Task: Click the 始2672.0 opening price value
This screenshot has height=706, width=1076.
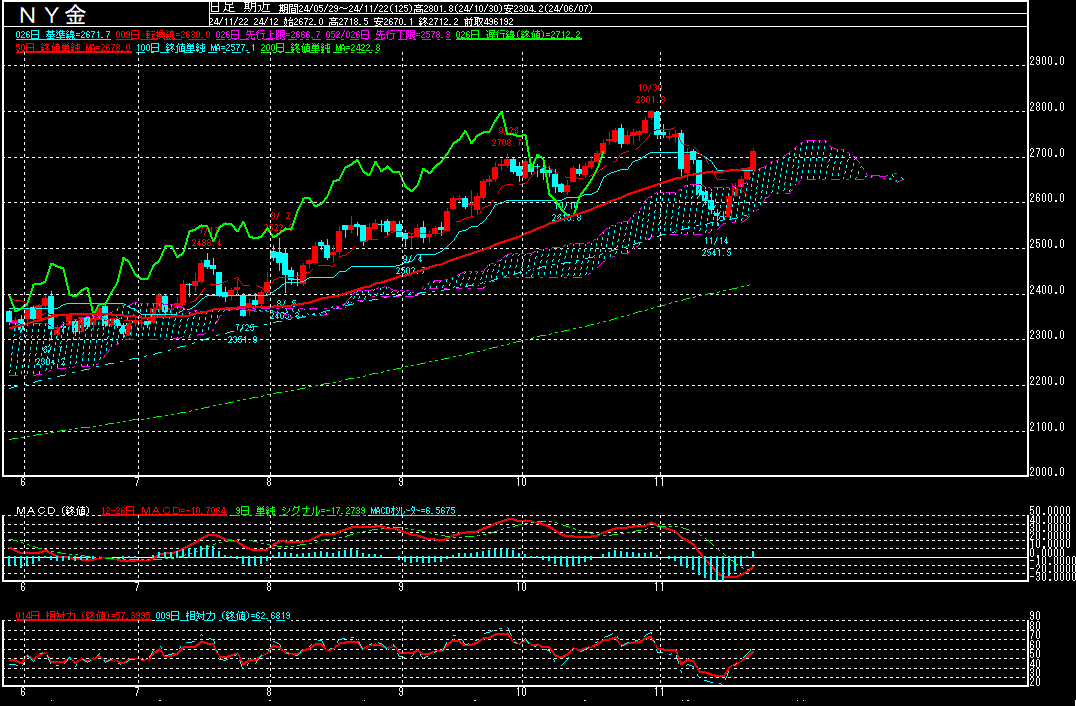Action: 303,22
